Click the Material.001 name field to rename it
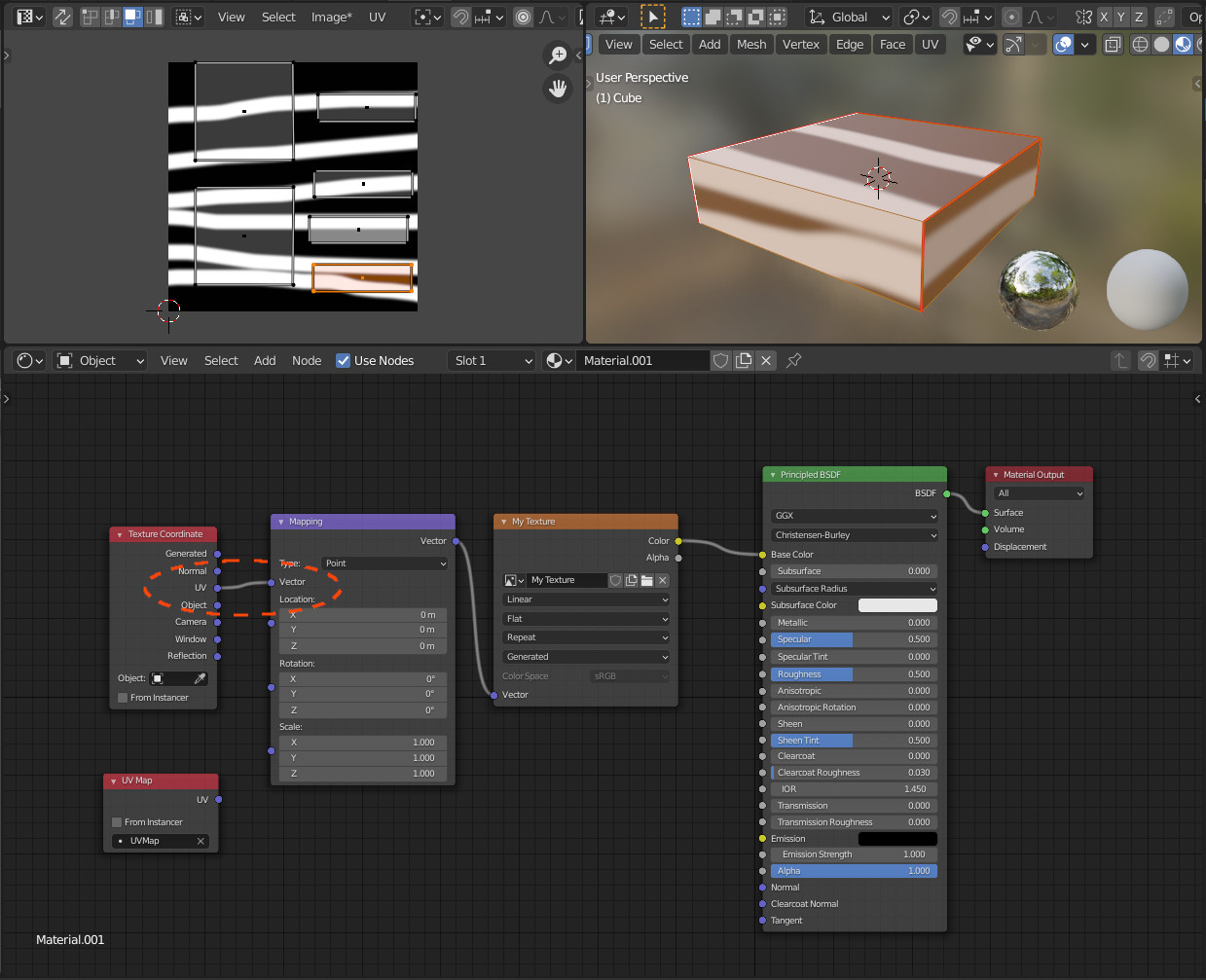Screen dimensions: 1206x980 pos(642,360)
